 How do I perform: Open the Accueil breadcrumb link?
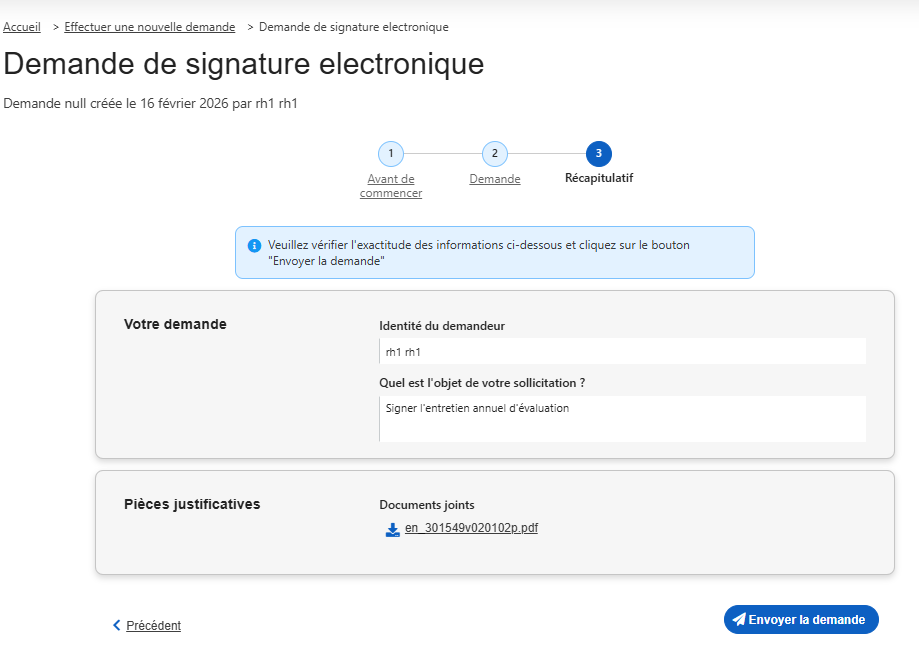22,27
